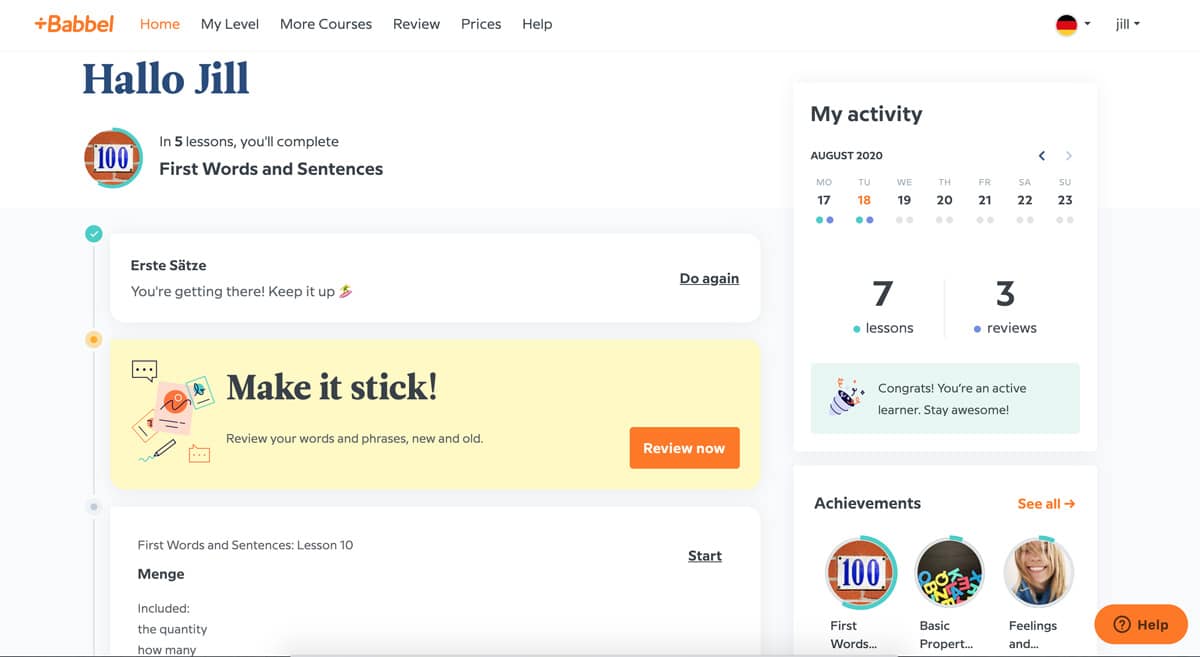Click 'Congrats! You're an active learner' message
The height and width of the screenshot is (657, 1200).
[952, 398]
